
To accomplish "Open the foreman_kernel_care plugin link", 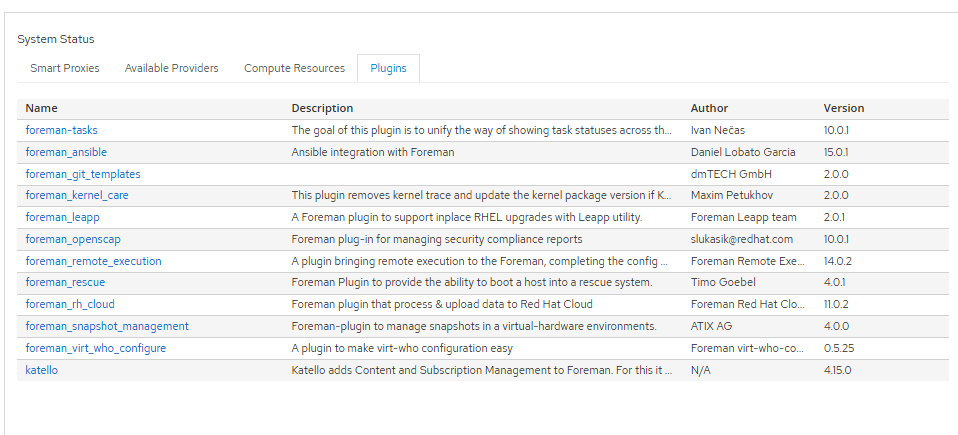I will click(x=77, y=196).
